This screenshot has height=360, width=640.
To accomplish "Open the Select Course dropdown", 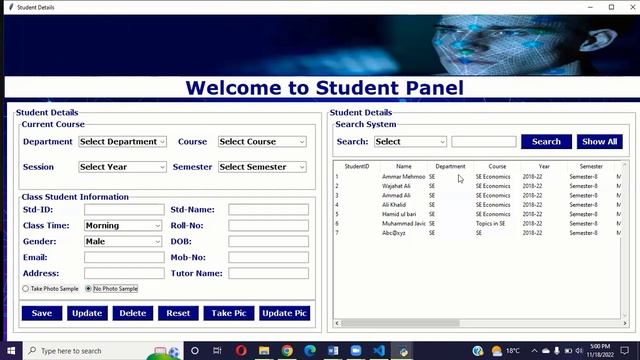I will coord(262,142).
